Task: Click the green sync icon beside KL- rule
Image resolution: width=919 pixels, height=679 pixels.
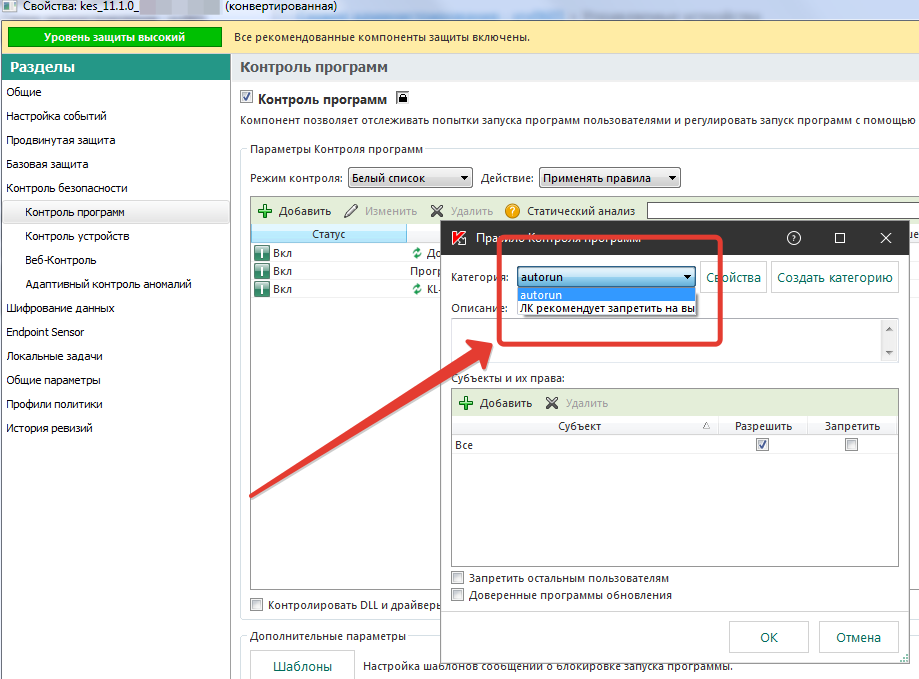Action: (417, 289)
